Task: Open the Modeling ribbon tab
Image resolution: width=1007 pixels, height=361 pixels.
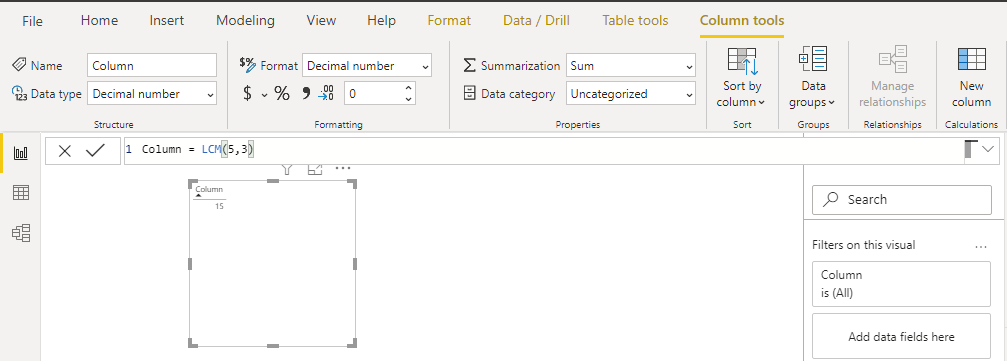Action: (x=245, y=21)
